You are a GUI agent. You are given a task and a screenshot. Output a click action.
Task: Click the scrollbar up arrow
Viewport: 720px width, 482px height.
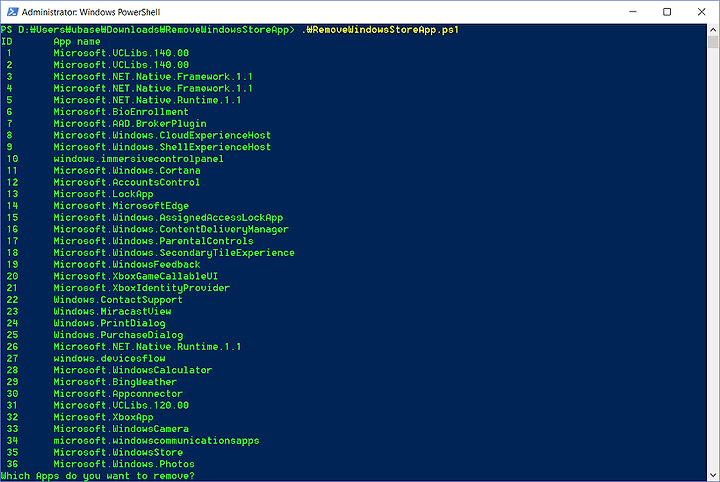[x=713, y=30]
